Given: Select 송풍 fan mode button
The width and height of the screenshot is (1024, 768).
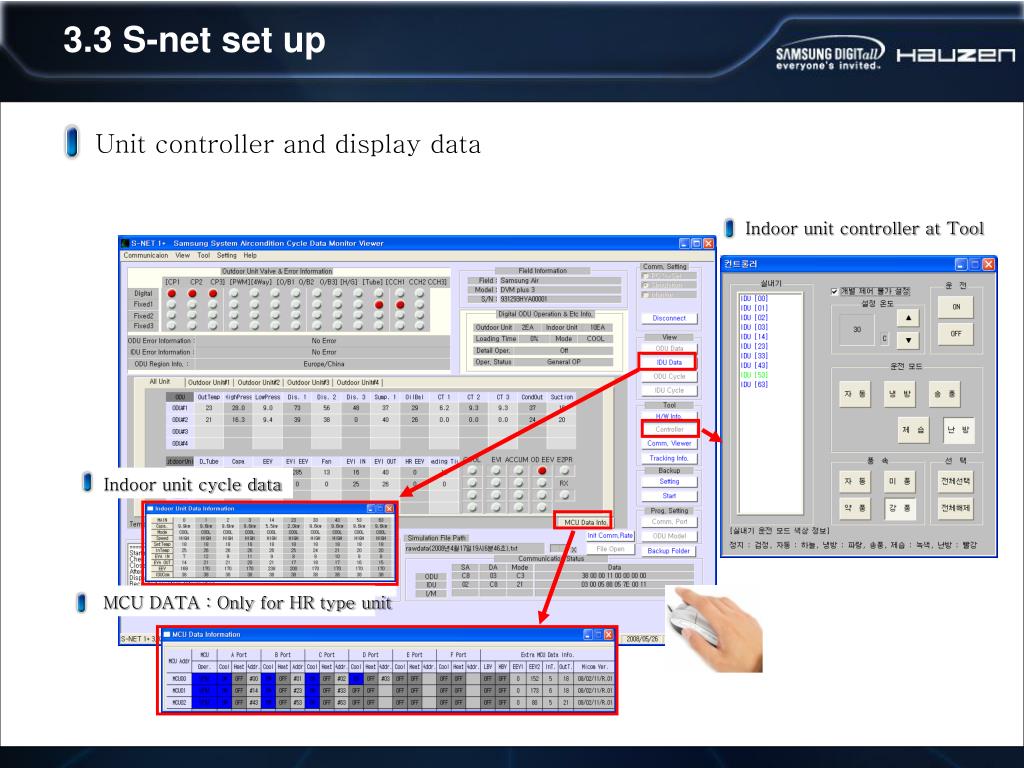Looking at the screenshot, I should (x=944, y=394).
